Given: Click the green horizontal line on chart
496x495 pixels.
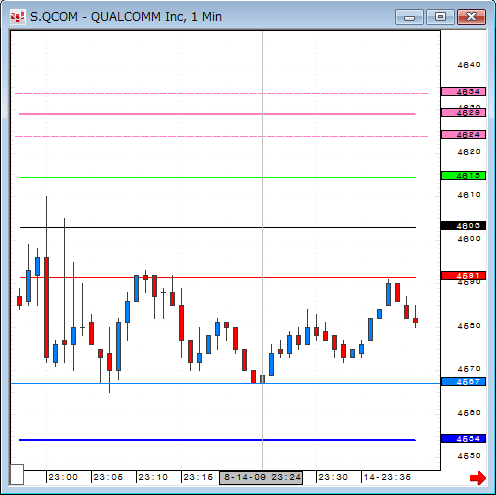Looking at the screenshot, I should tap(218, 177).
